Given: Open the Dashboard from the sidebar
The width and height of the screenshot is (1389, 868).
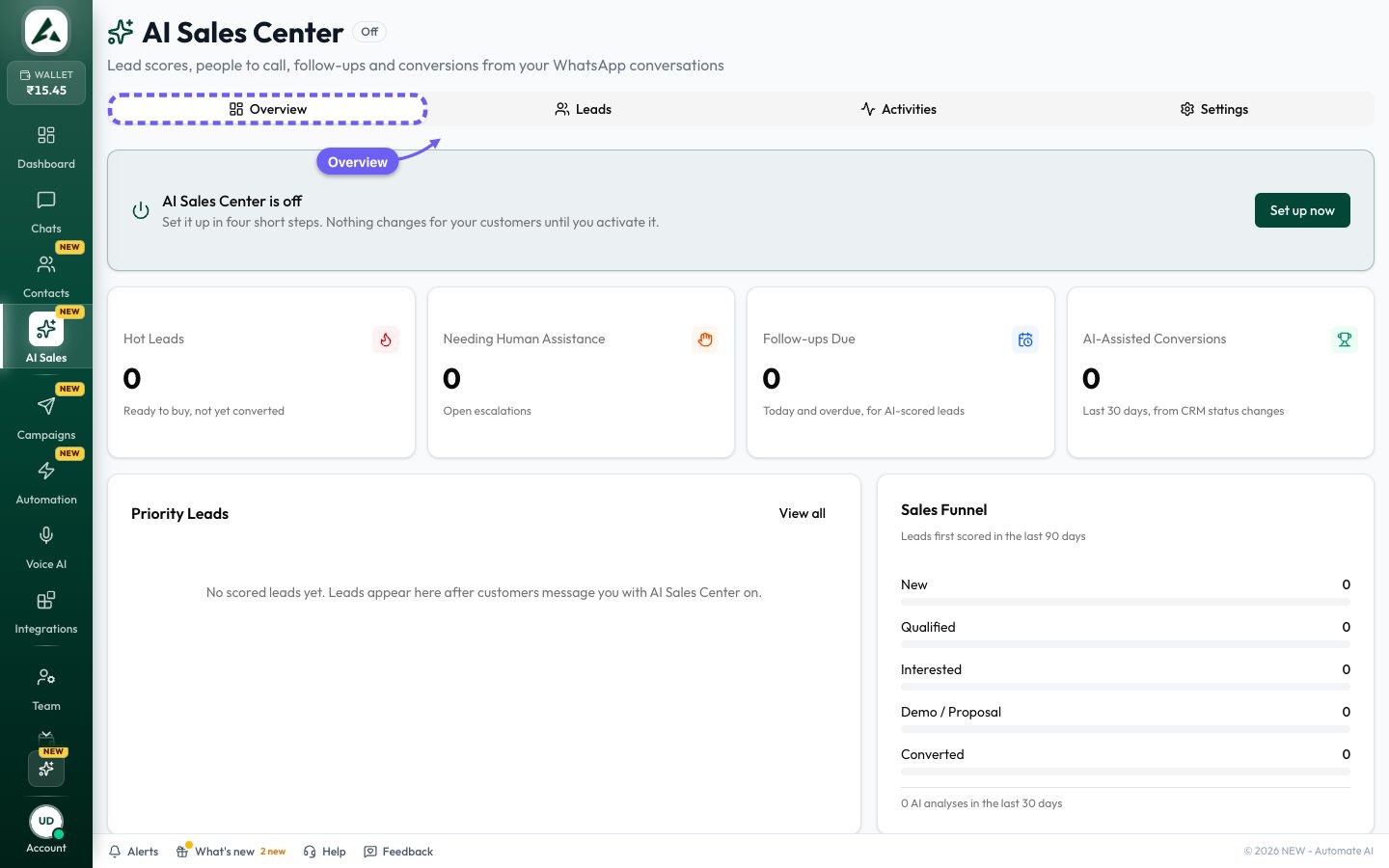Looking at the screenshot, I should (x=46, y=148).
